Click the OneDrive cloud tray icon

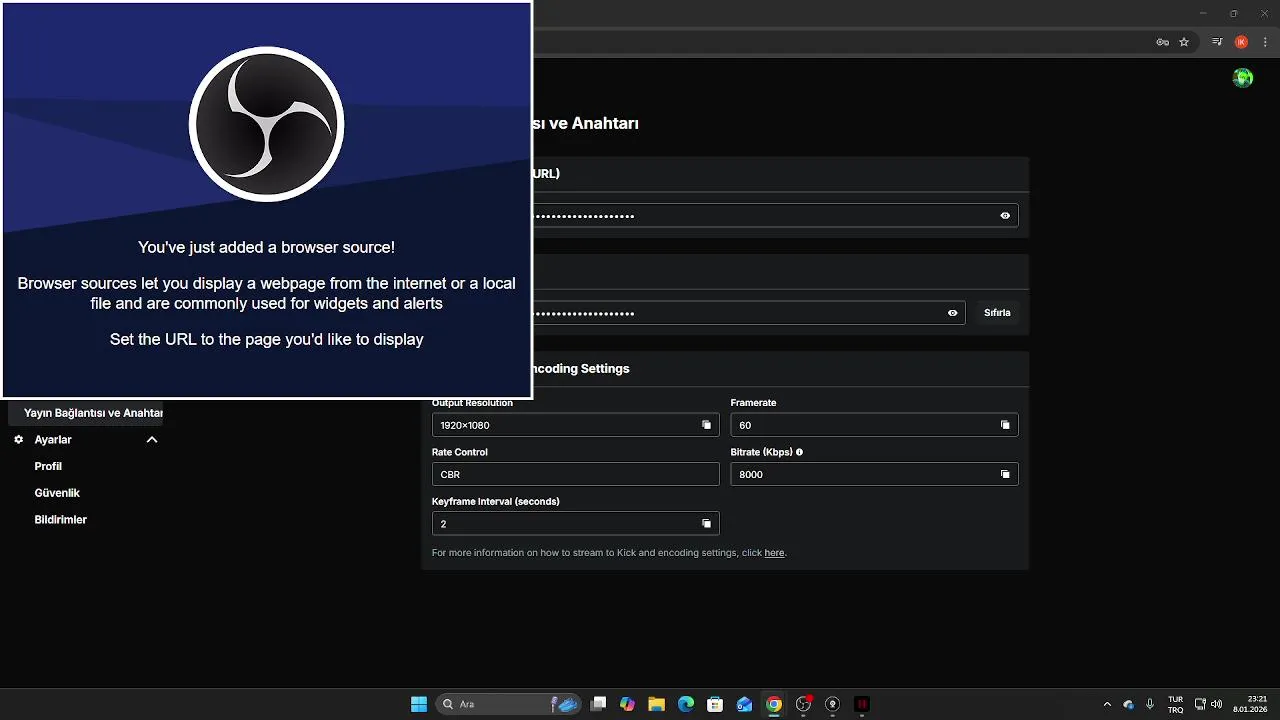click(1129, 704)
